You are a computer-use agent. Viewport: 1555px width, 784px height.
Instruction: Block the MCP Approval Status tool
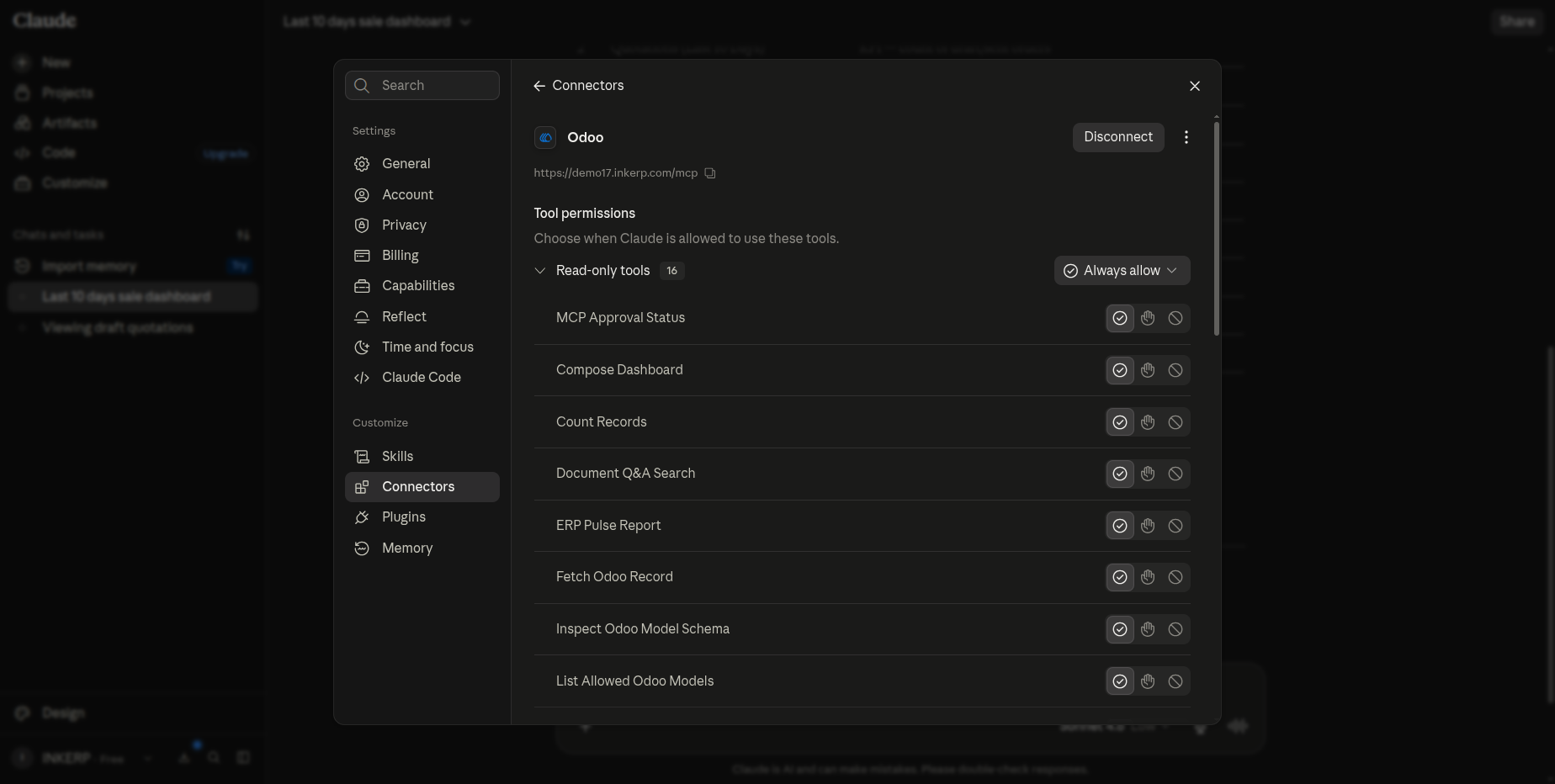coord(1176,318)
